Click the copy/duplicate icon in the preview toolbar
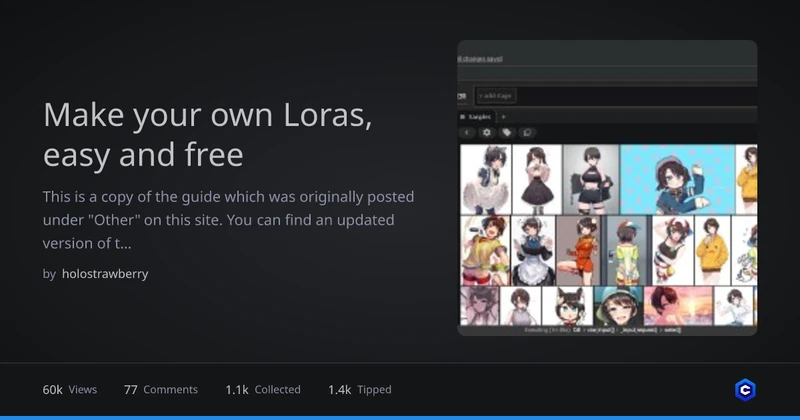This screenshot has height=420, width=800. [x=527, y=133]
